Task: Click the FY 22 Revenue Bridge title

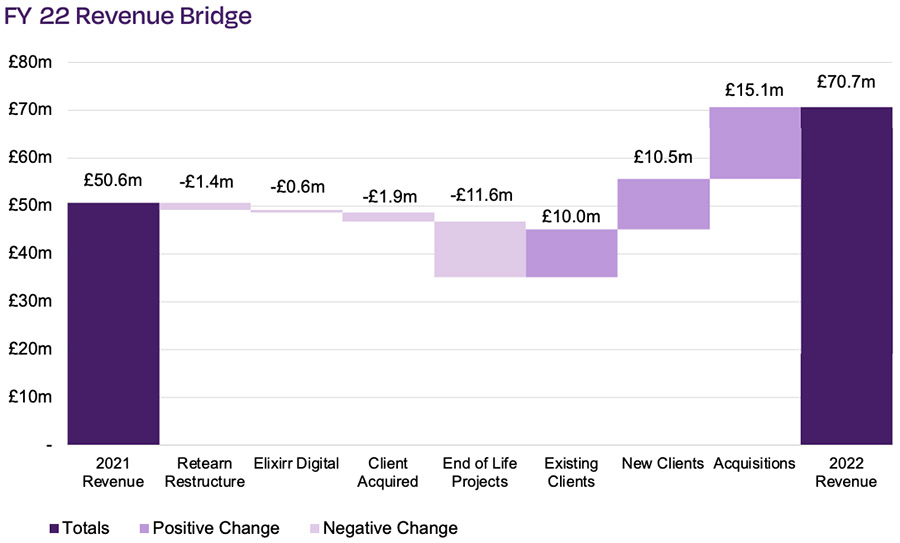Action: pos(128,17)
